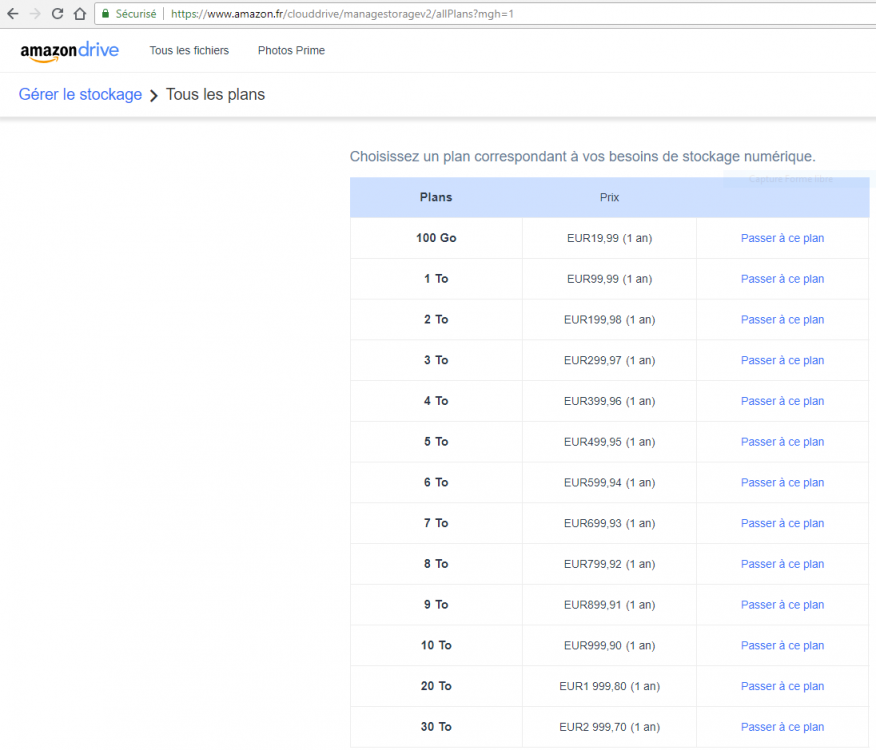The height and width of the screenshot is (750, 876).
Task: Reload the page with refresh icon
Action: pyautogui.click(x=58, y=14)
